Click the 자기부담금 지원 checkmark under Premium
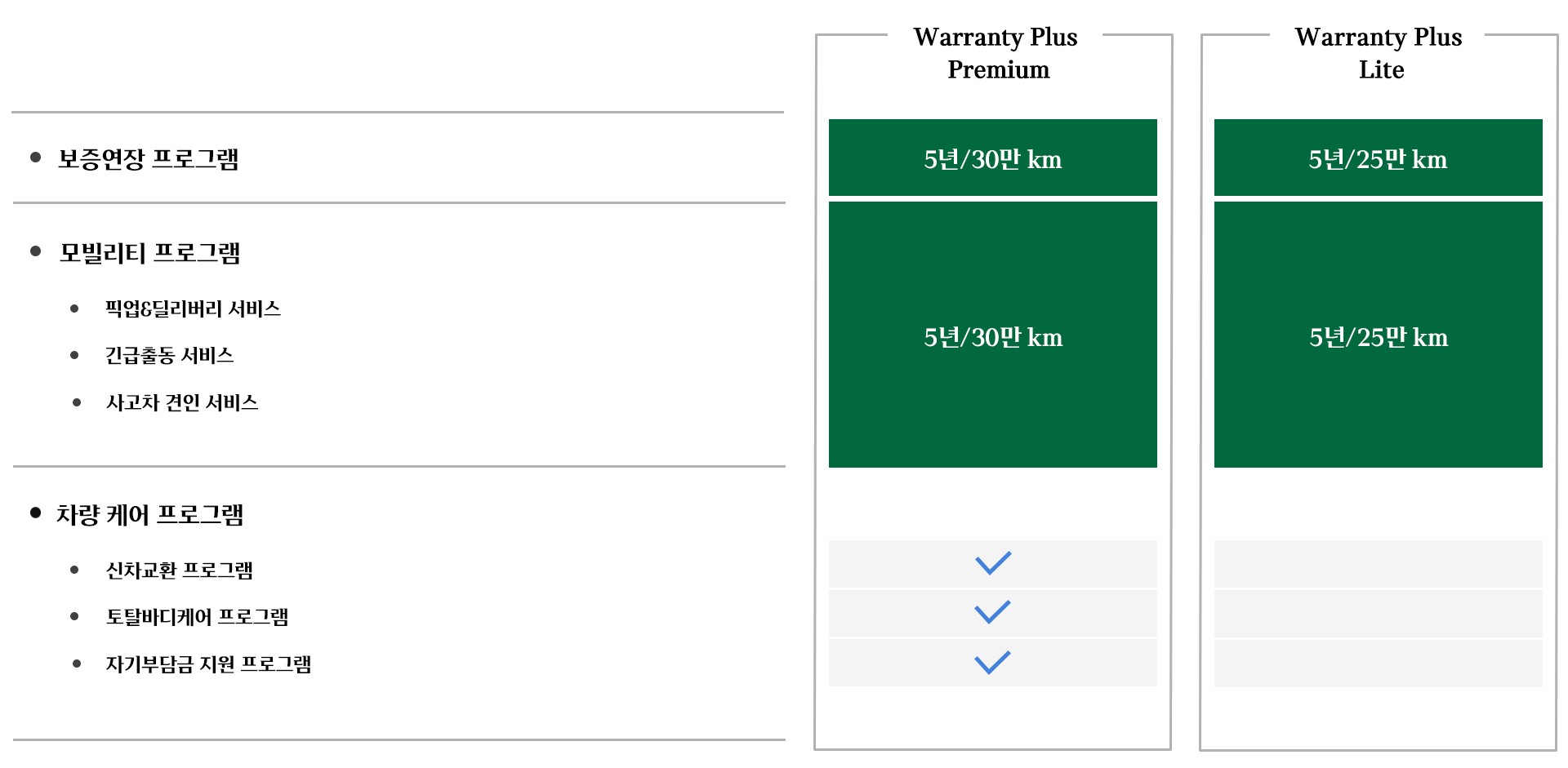Viewport: 1568px width, 768px height. pos(993,662)
